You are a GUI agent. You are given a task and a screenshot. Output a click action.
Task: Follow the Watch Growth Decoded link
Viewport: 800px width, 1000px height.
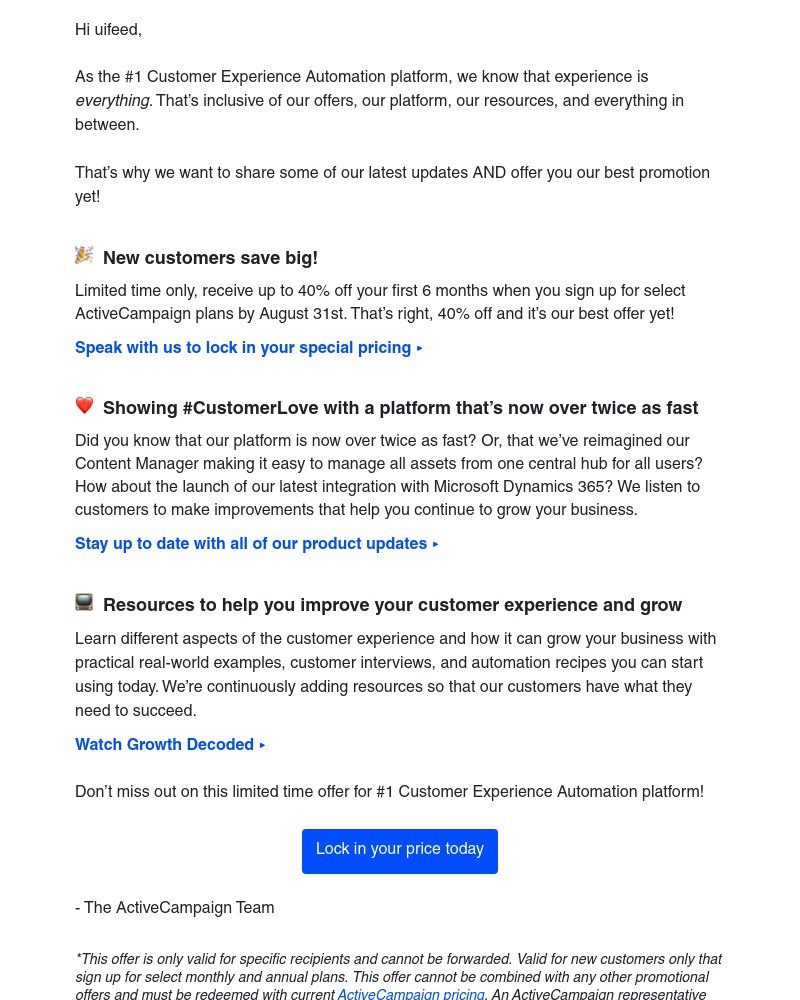[164, 746]
